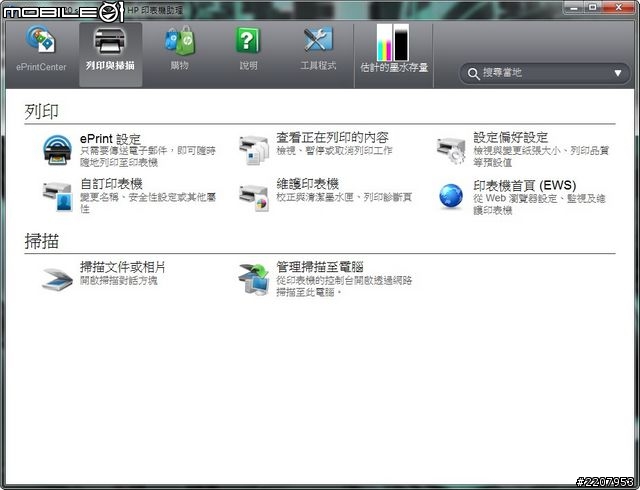Viewport: 640px width, 490px height.
Task: Click the 開啟掃描對話方塊 description text
Action: [119, 281]
